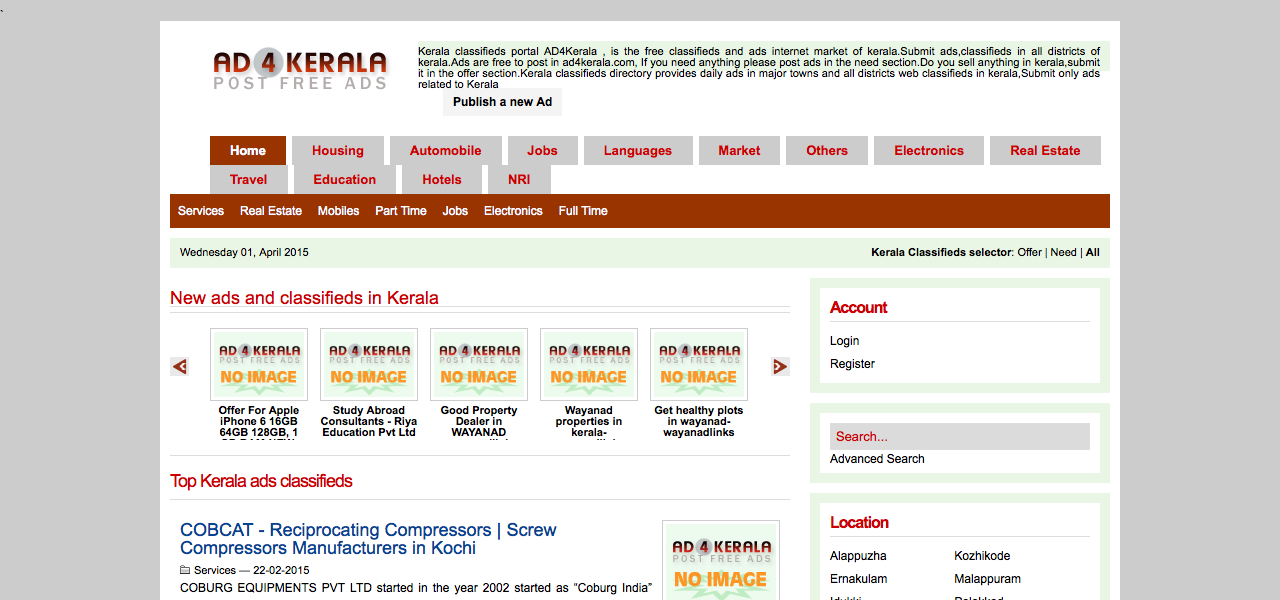Open the Market category tab
This screenshot has width=1280, height=600.
click(739, 151)
